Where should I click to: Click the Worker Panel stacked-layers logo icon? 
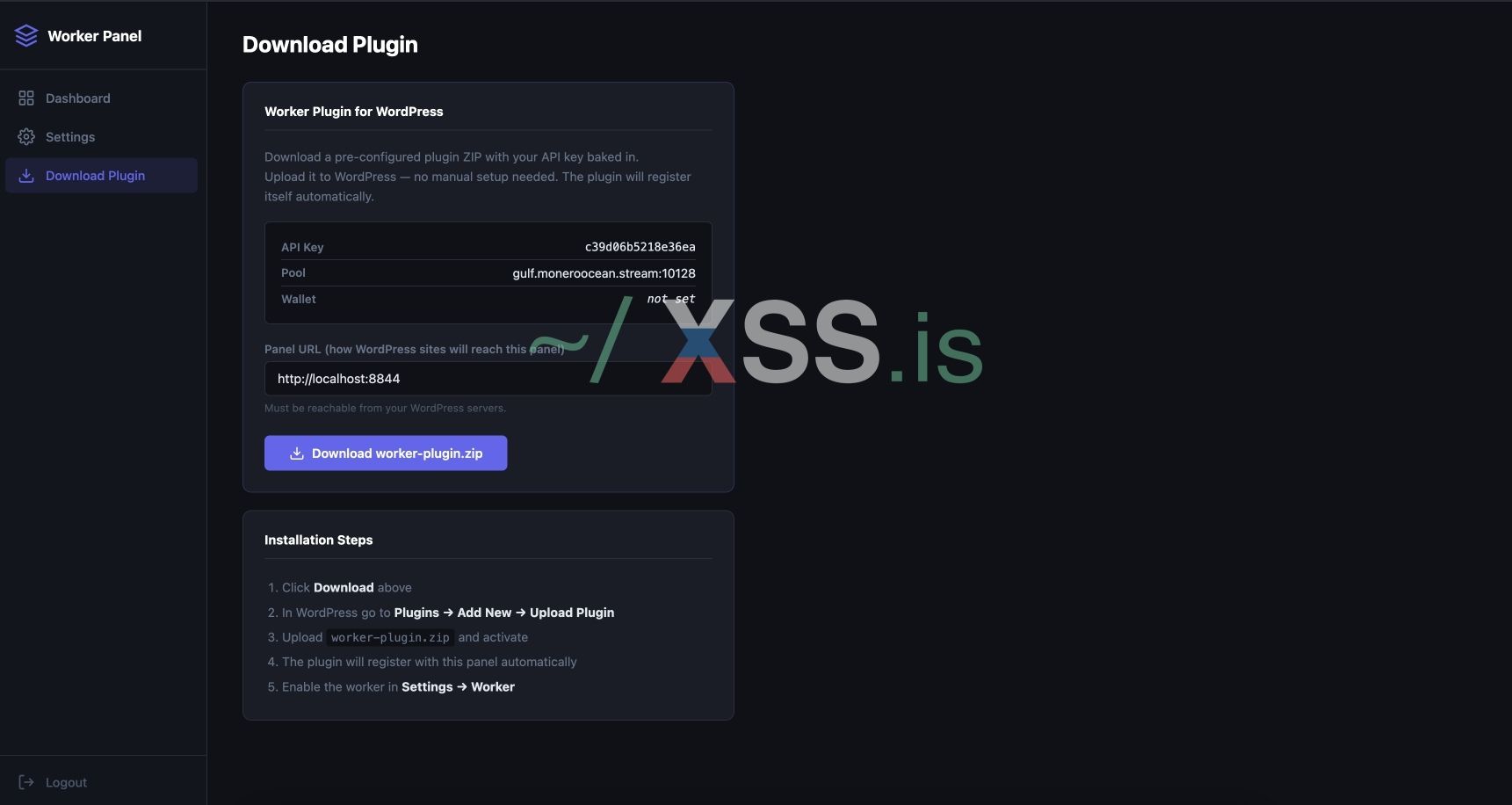point(26,35)
